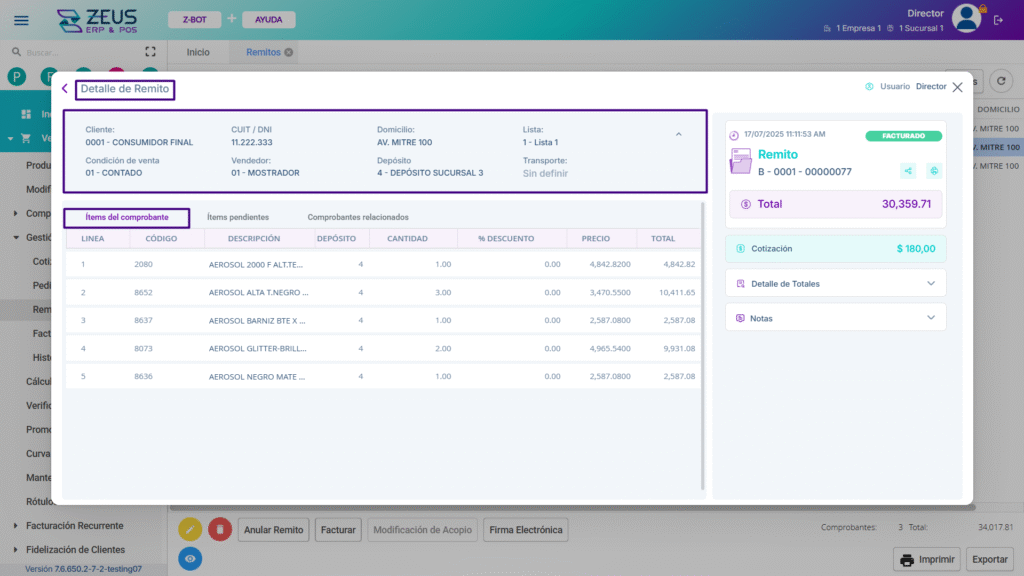
Task: Click the logout icon
Action: point(998,20)
